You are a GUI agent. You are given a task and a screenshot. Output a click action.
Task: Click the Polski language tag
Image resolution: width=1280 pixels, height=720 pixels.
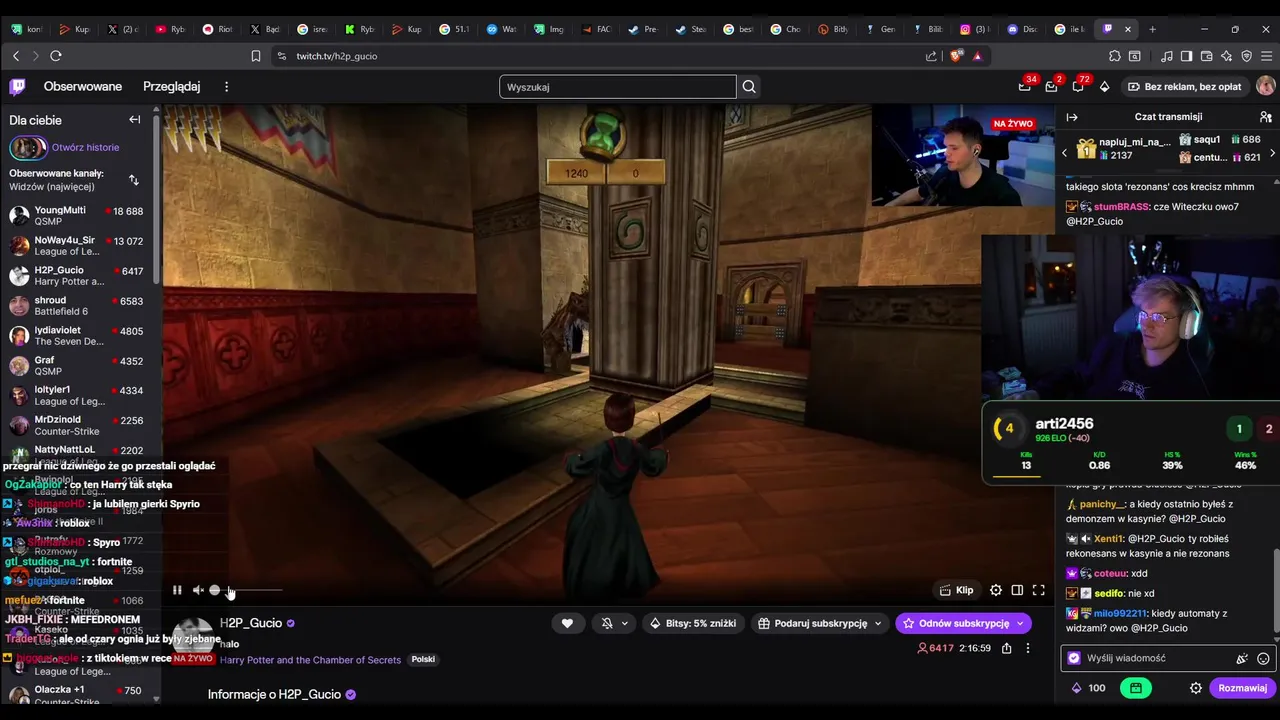click(x=423, y=660)
